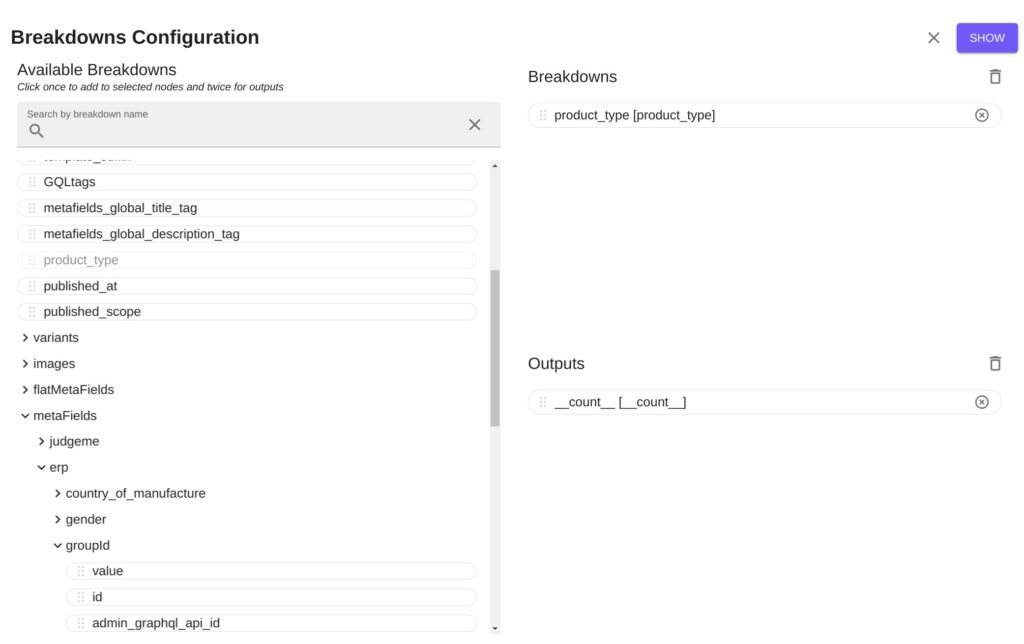
Task: Click the breakdown list scrollbar down arrow
Action: (495, 628)
